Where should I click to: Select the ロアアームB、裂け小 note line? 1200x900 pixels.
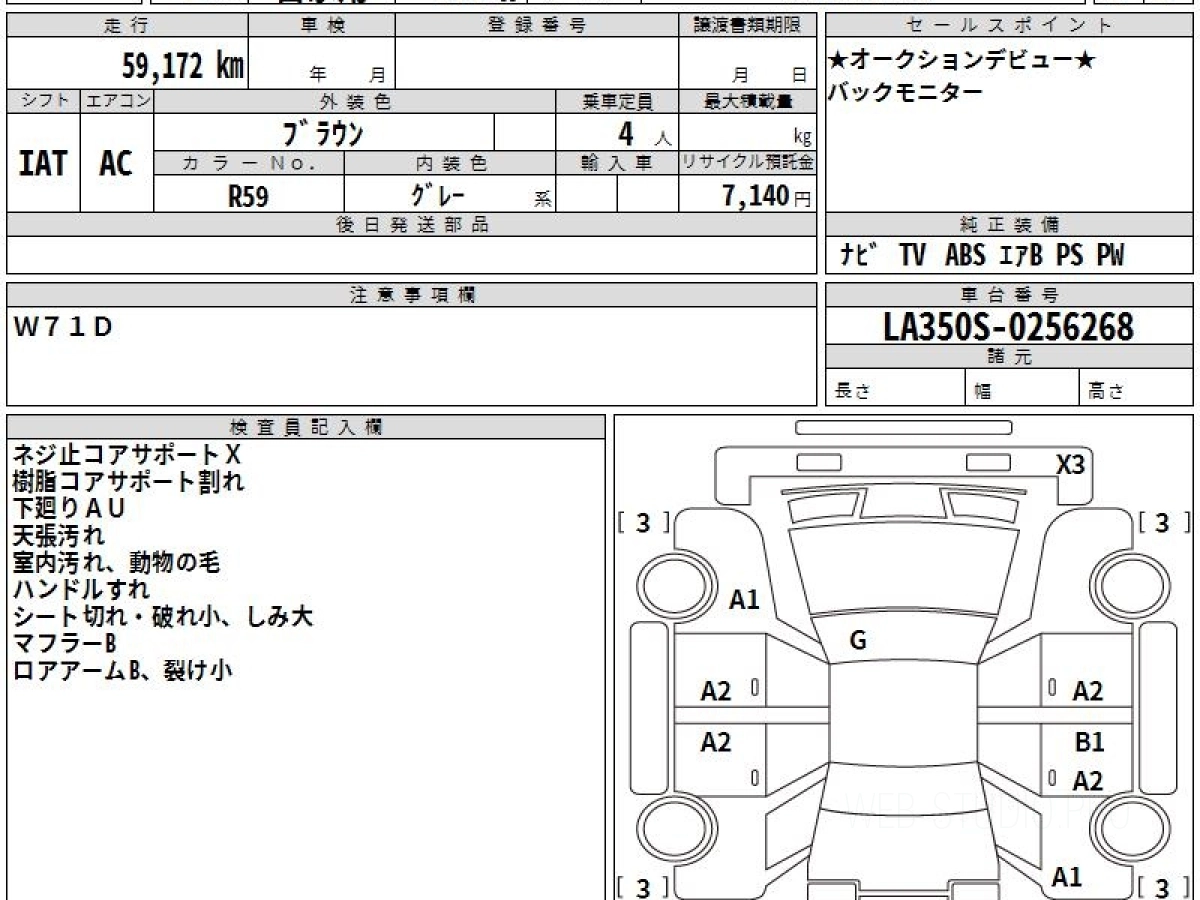[122, 670]
